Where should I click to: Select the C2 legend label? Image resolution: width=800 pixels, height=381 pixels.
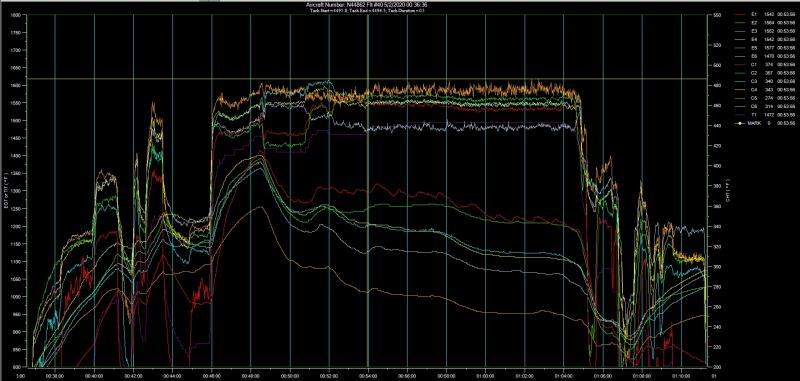point(754,72)
